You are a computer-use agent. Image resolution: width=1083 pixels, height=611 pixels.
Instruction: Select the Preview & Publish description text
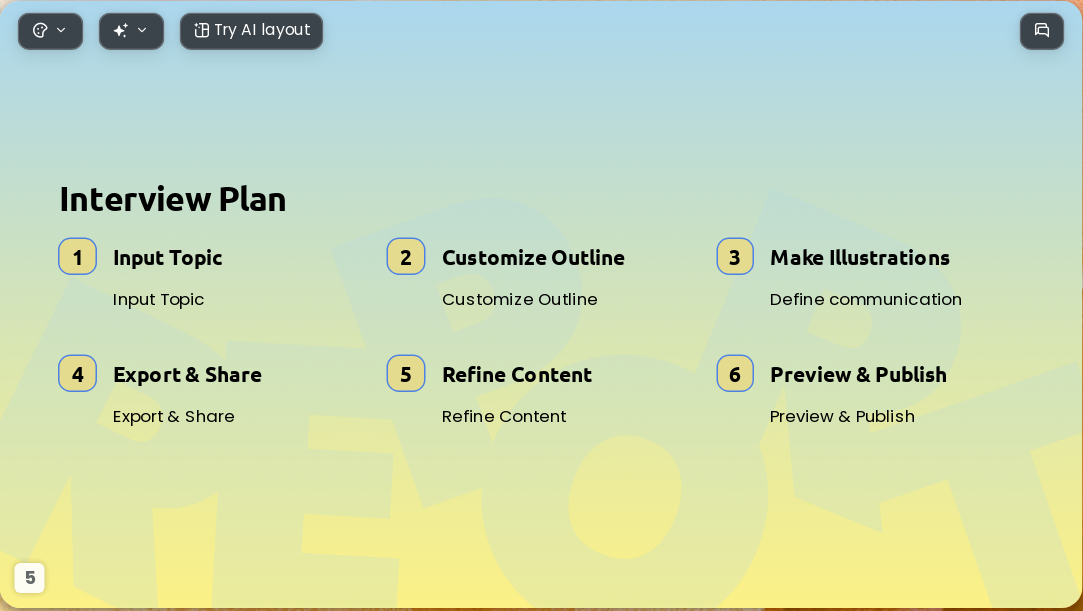(x=842, y=417)
